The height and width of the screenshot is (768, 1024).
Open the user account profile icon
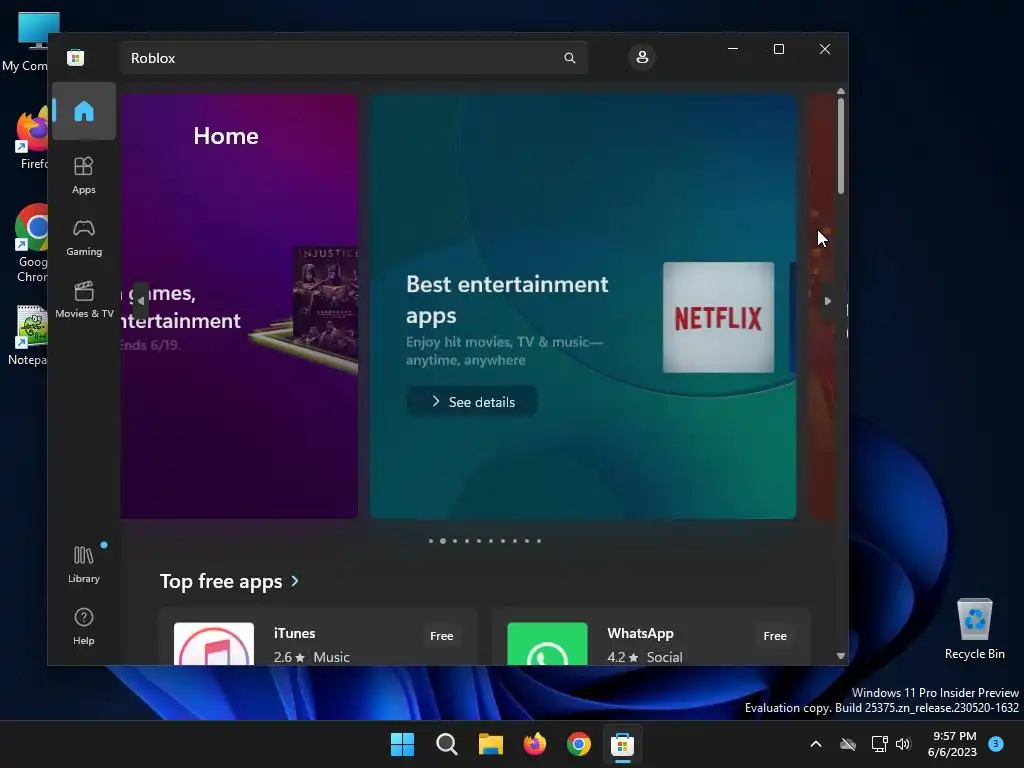pyautogui.click(x=642, y=57)
